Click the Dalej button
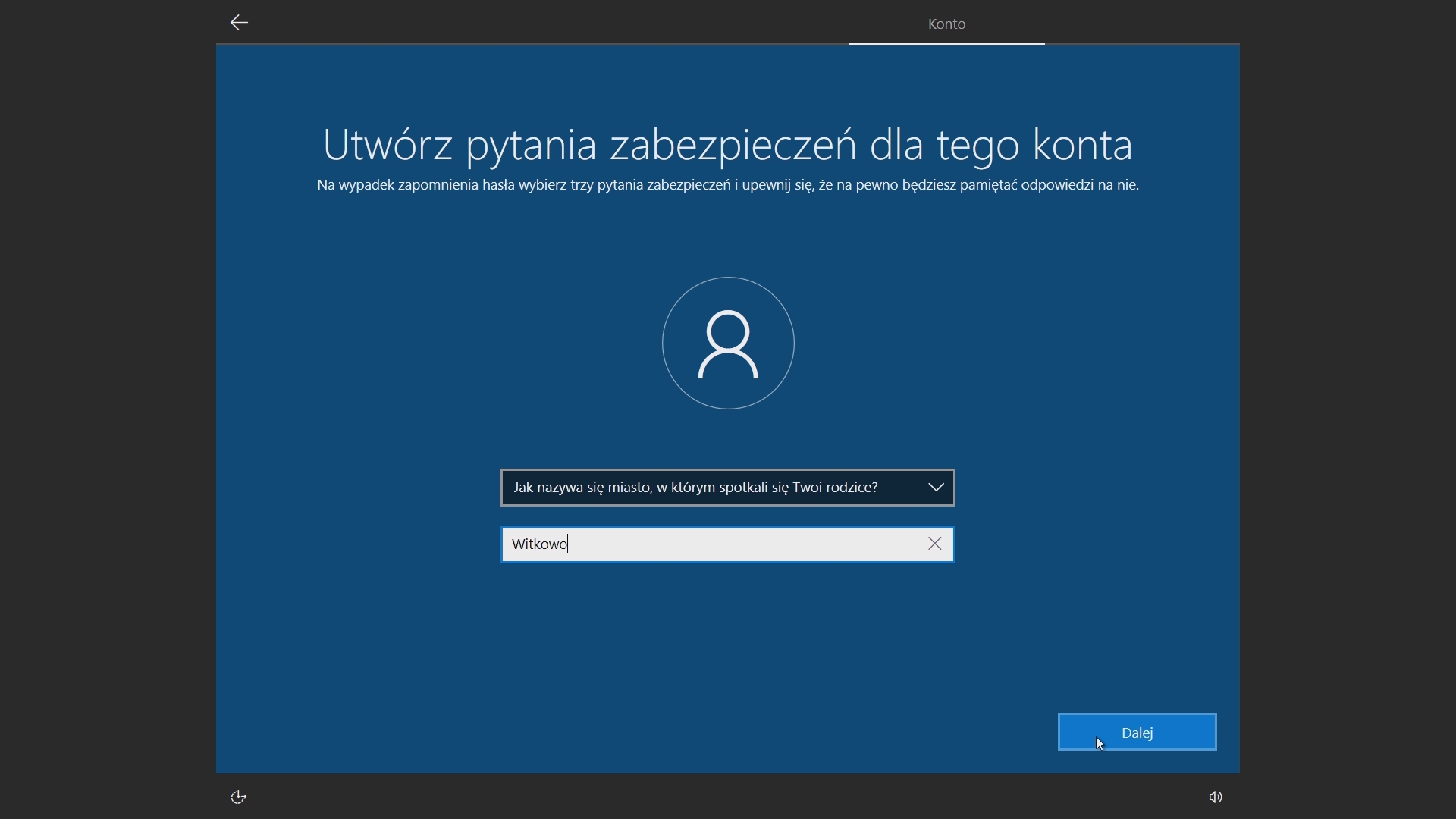The image size is (1456, 819). [x=1137, y=733]
